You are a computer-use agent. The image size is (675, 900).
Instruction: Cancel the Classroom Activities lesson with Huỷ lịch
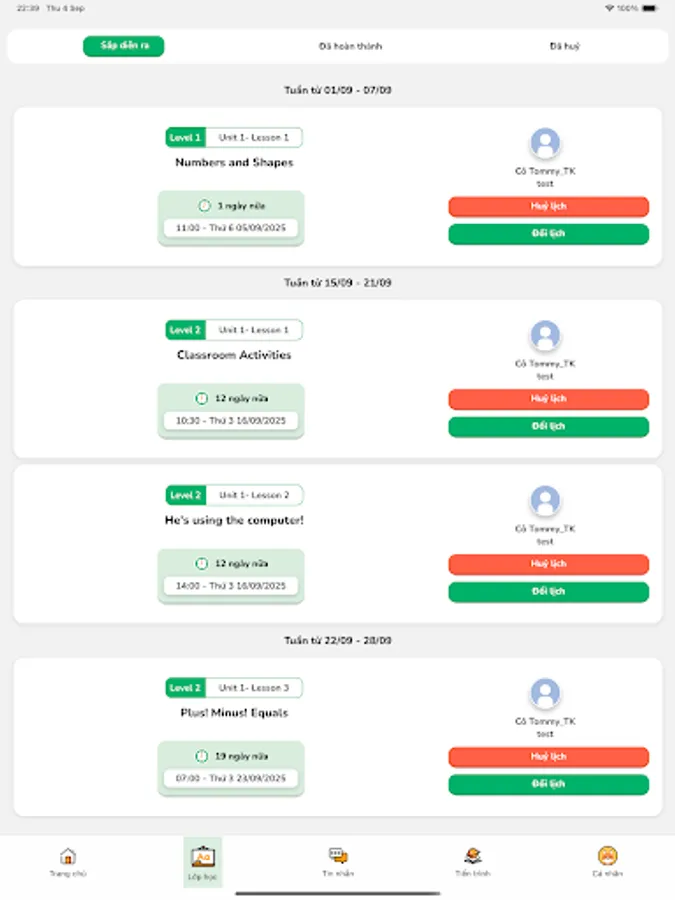[x=548, y=399]
